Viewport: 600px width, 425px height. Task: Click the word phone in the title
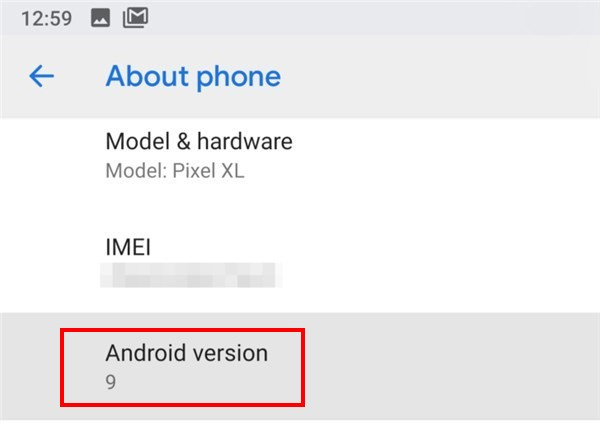239,78
